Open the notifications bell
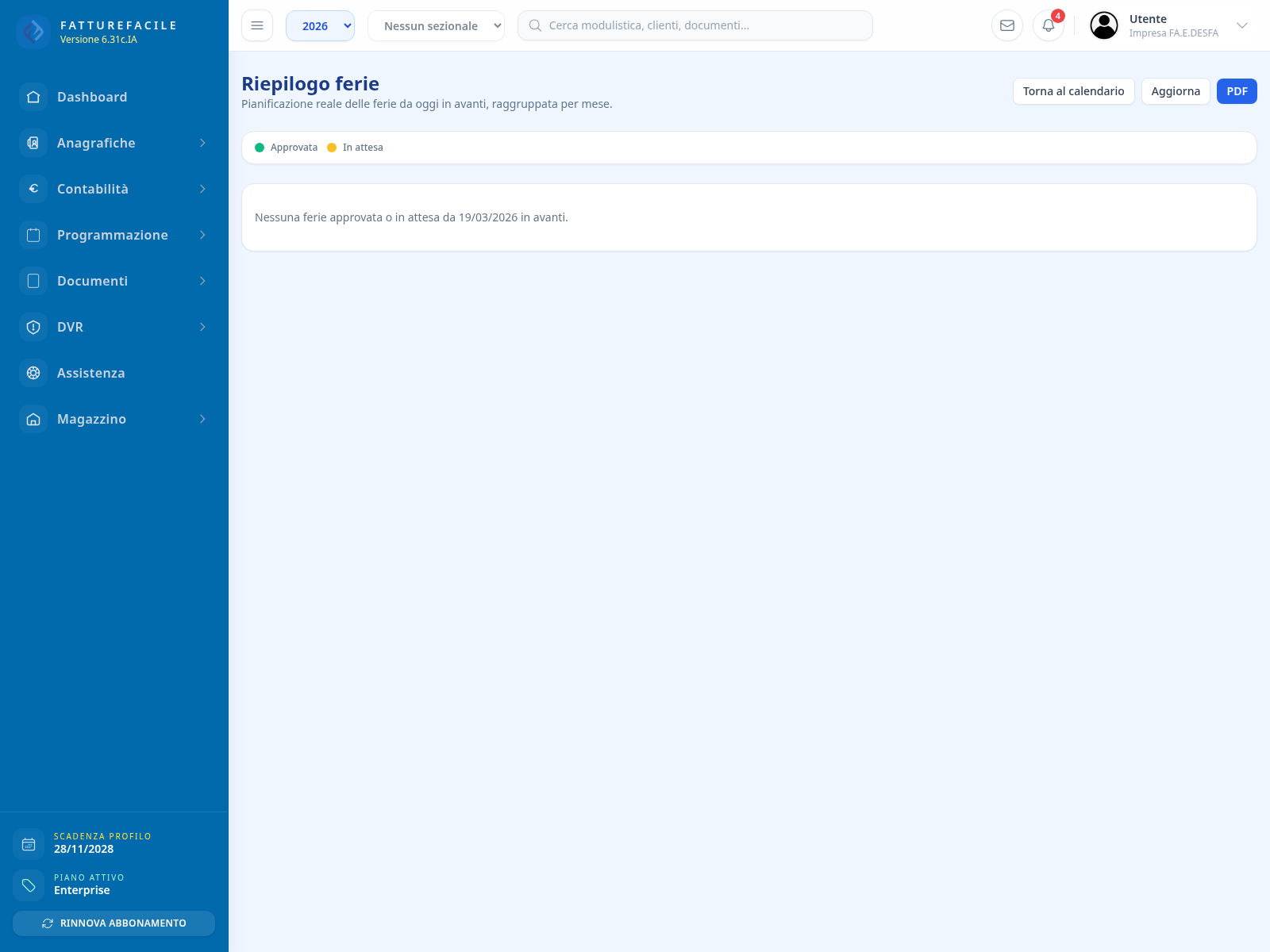Screen dimensions: 1270x952 pos(1049,25)
